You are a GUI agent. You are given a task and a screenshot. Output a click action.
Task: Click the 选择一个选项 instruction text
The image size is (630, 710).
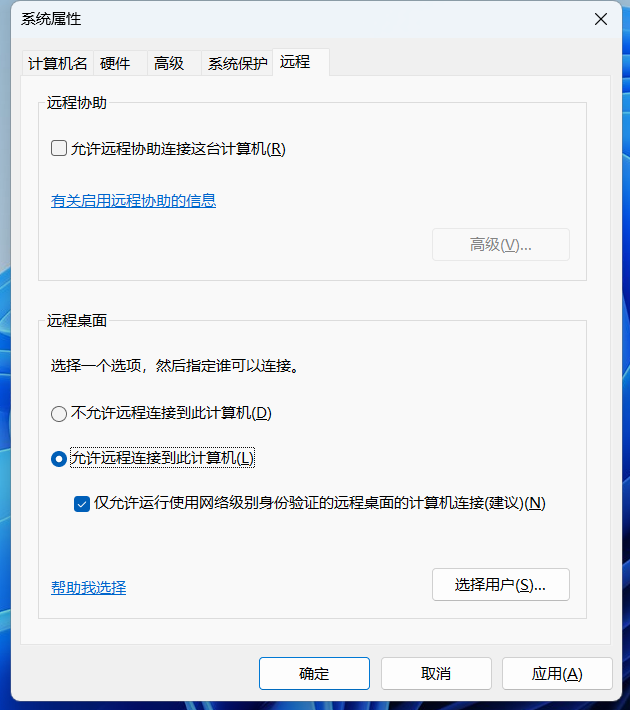pos(175,365)
